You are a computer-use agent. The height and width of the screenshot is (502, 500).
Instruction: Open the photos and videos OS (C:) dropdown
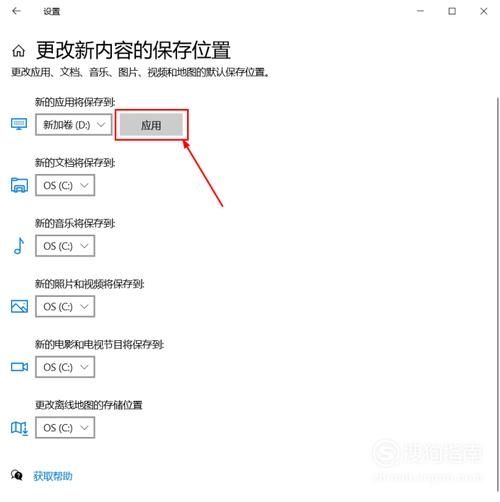click(x=65, y=306)
